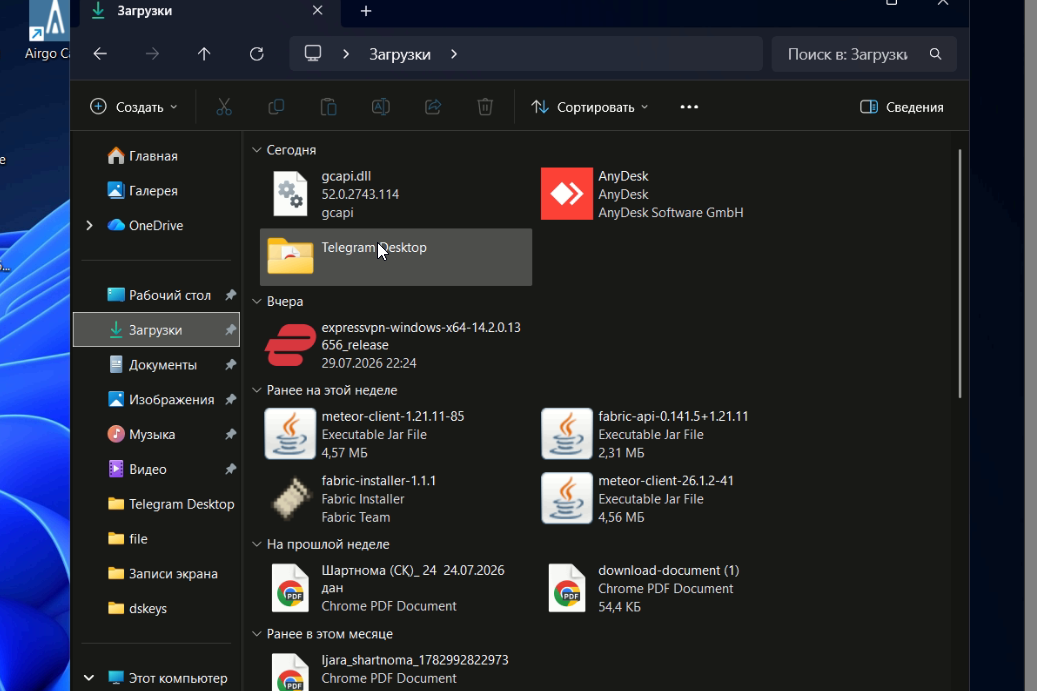1037x691 pixels.
Task: Open Галерея in the navigation pane
Action: tap(156, 191)
